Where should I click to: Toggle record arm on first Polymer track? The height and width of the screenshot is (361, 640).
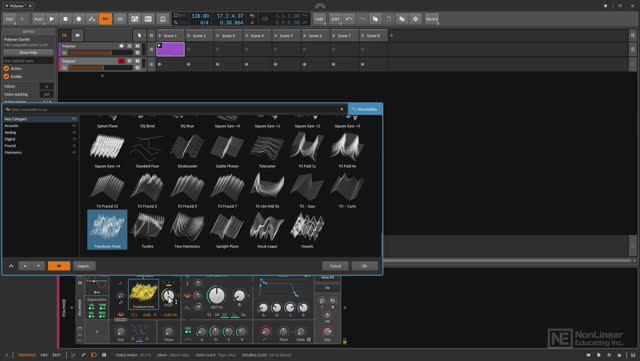pos(121,46)
